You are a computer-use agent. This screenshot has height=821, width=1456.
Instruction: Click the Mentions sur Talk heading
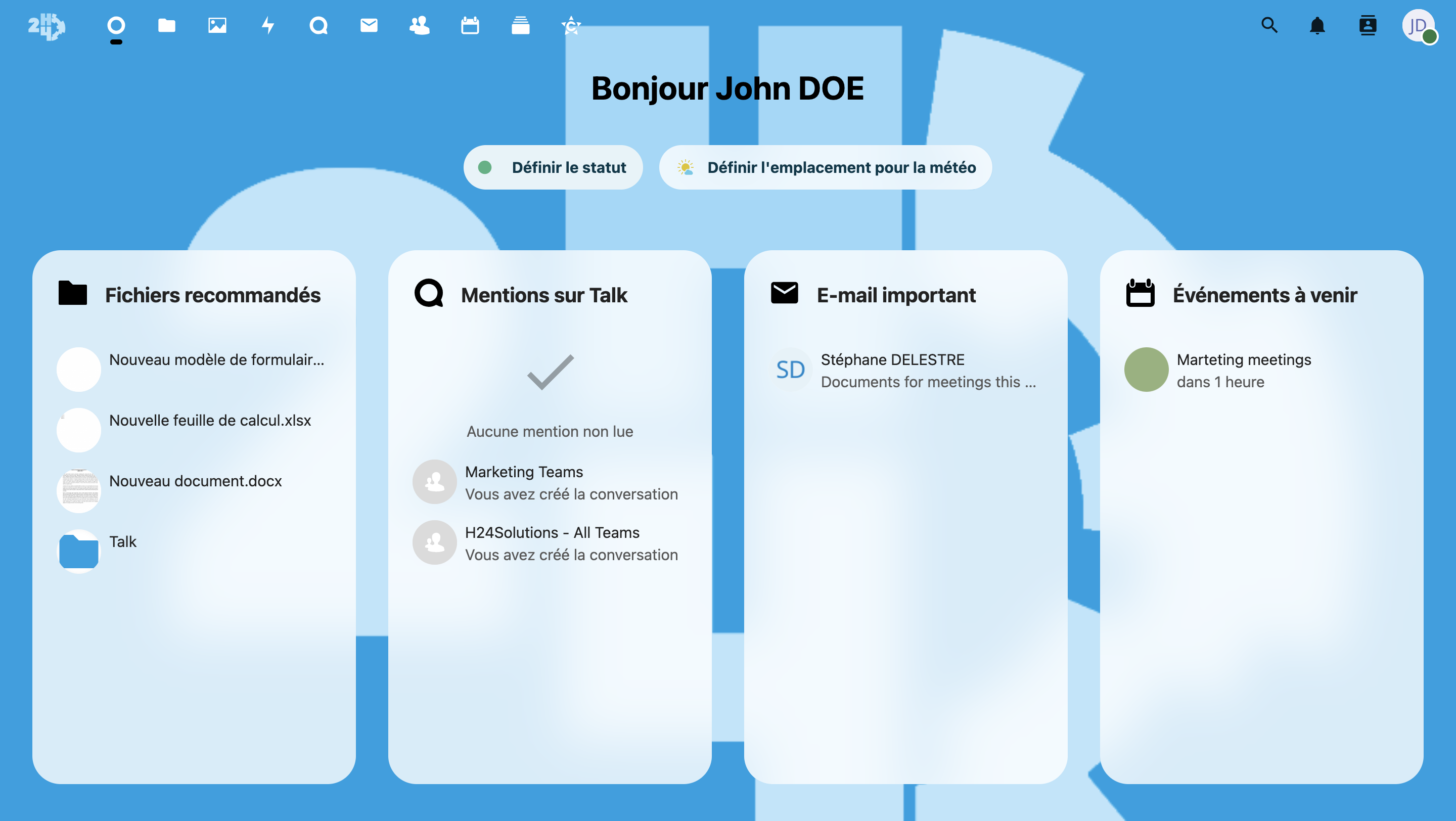[x=544, y=295]
